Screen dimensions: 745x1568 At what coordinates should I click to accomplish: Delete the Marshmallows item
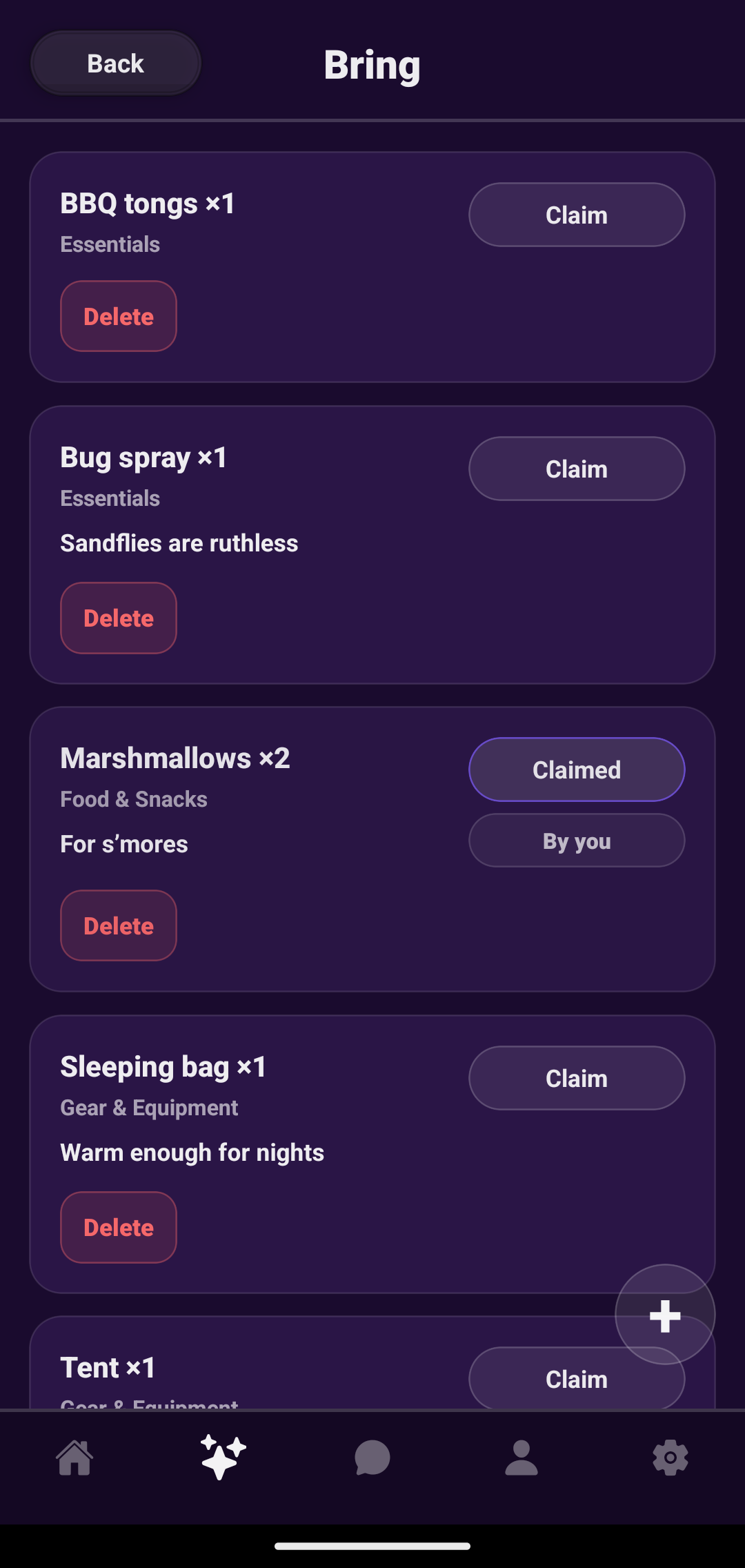[119, 925]
